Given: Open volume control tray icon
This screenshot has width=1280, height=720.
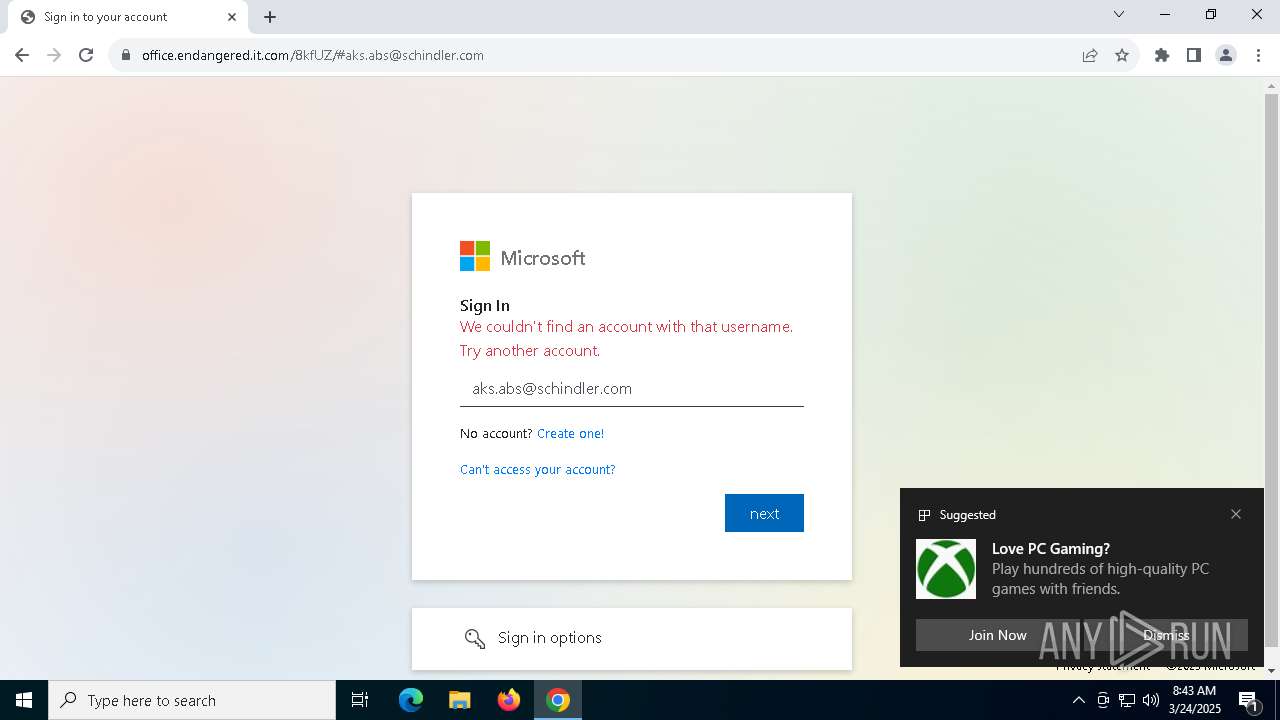Looking at the screenshot, I should [1151, 700].
